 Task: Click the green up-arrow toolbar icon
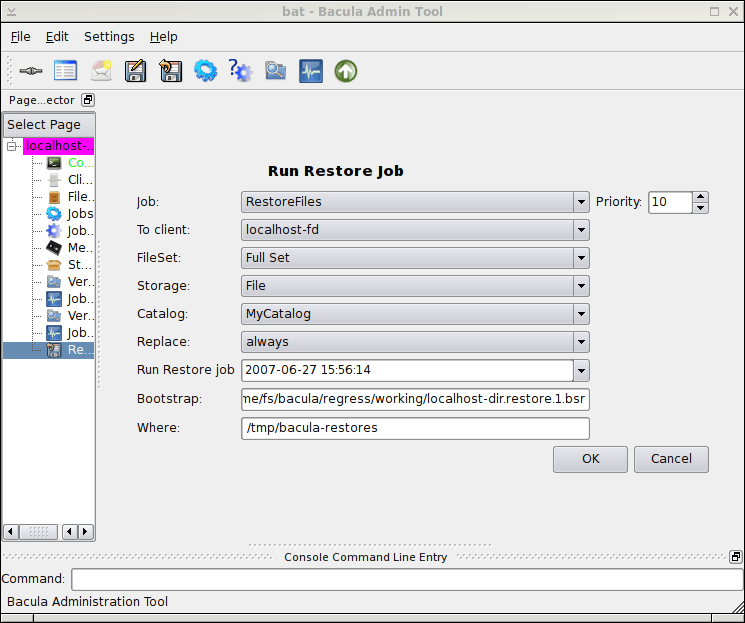(346, 71)
